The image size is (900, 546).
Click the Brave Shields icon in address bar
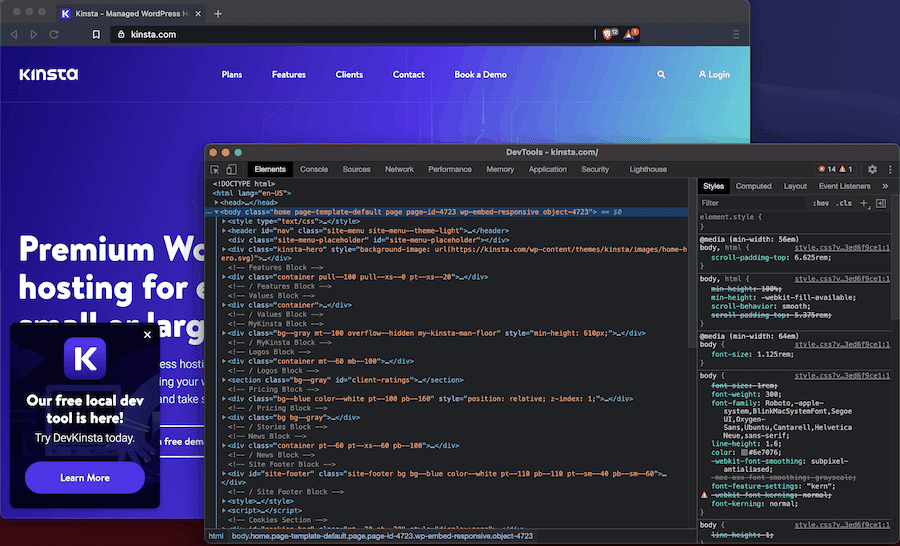(x=608, y=34)
